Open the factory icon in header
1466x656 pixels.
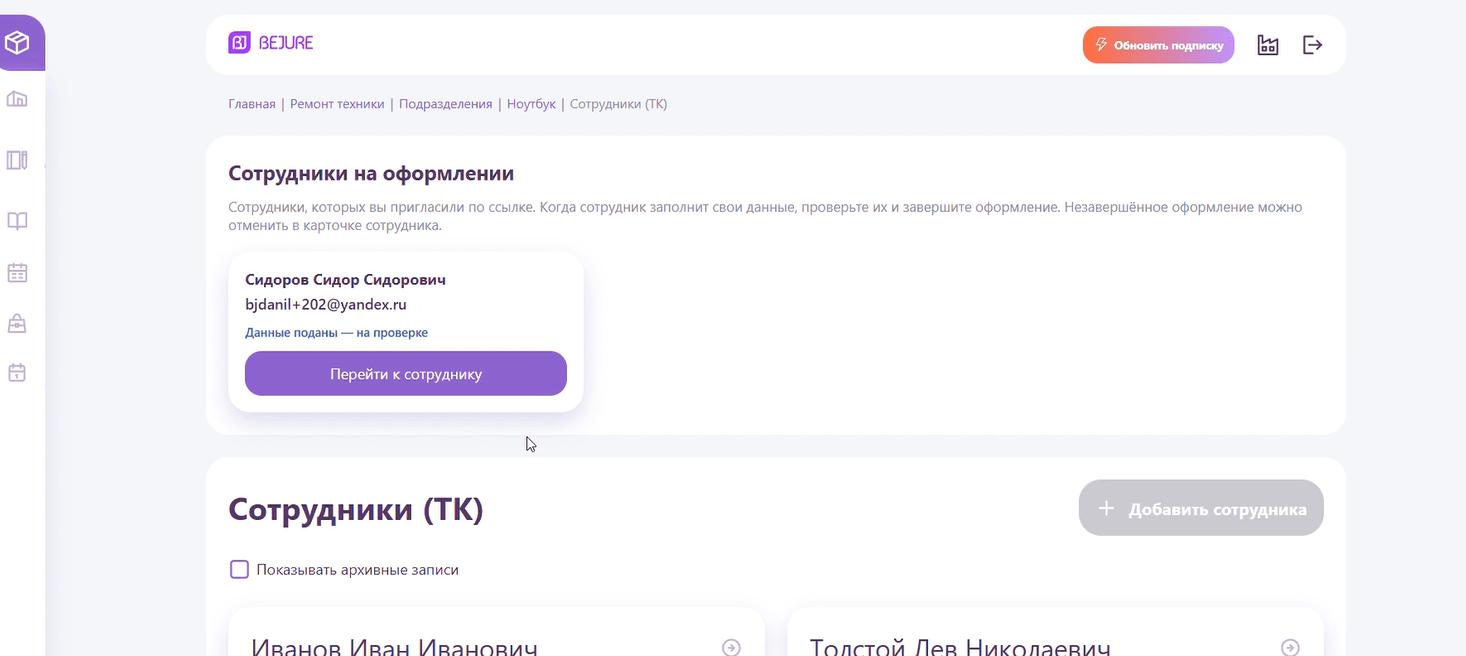tap(1268, 45)
